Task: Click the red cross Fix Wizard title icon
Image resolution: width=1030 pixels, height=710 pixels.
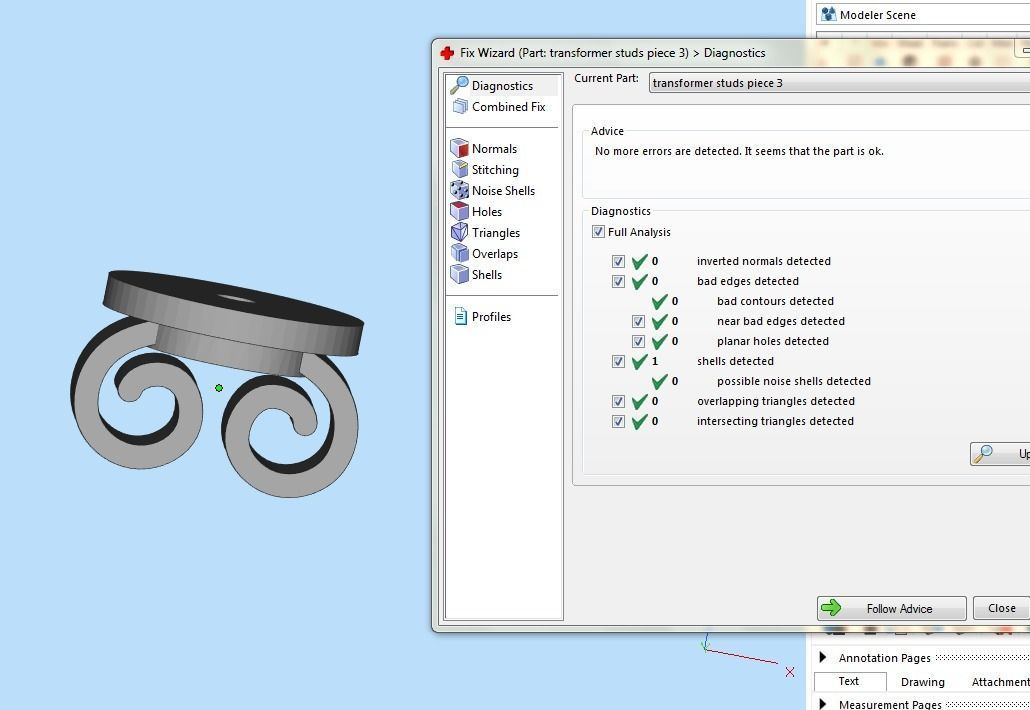Action: [447, 53]
